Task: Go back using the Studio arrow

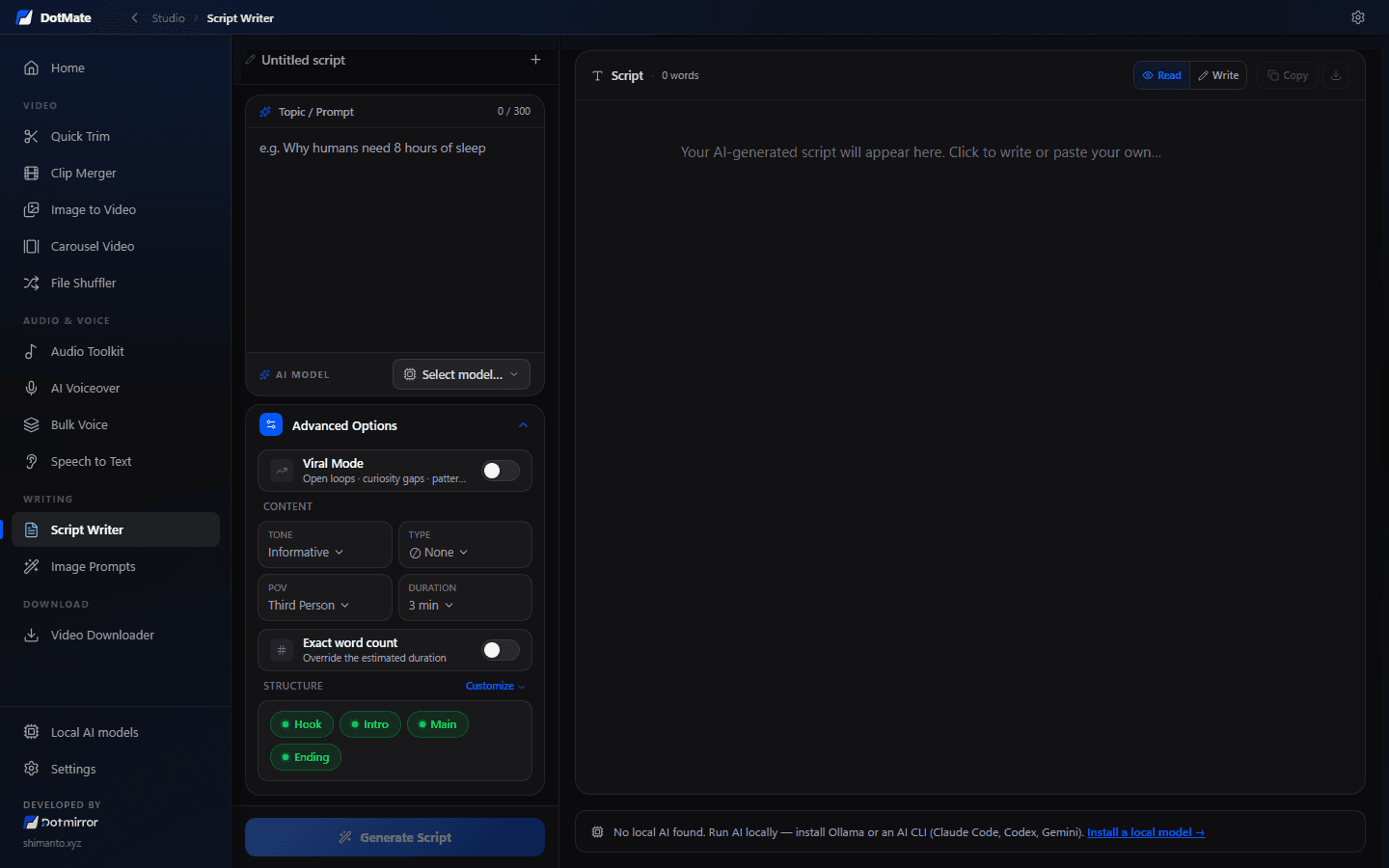Action: (x=135, y=18)
